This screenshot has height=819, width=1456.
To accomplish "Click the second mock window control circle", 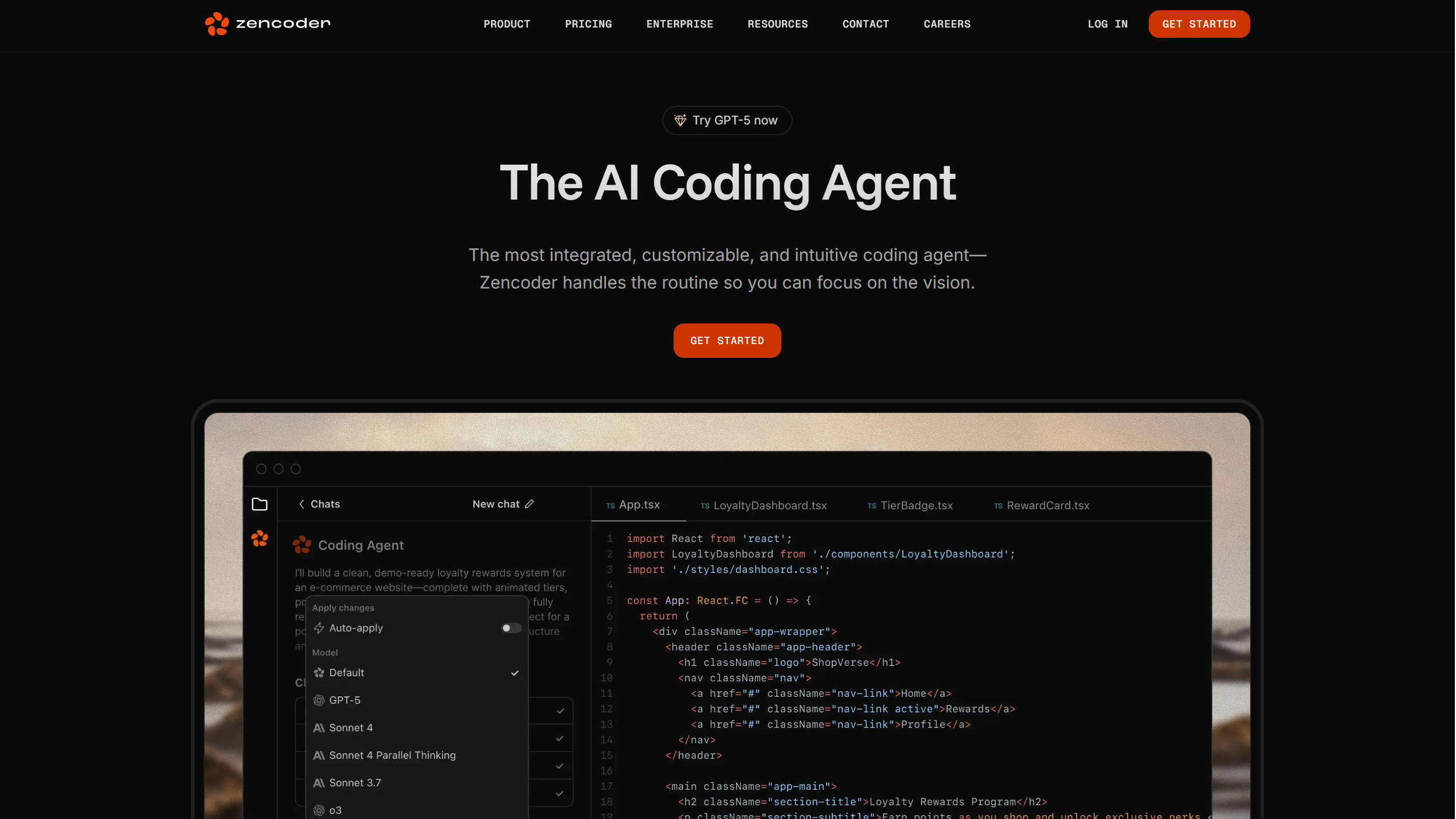I will coord(279,469).
